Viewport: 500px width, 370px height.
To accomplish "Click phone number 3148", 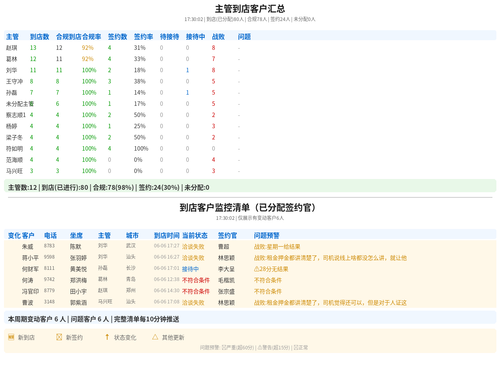I will point(49,302).
